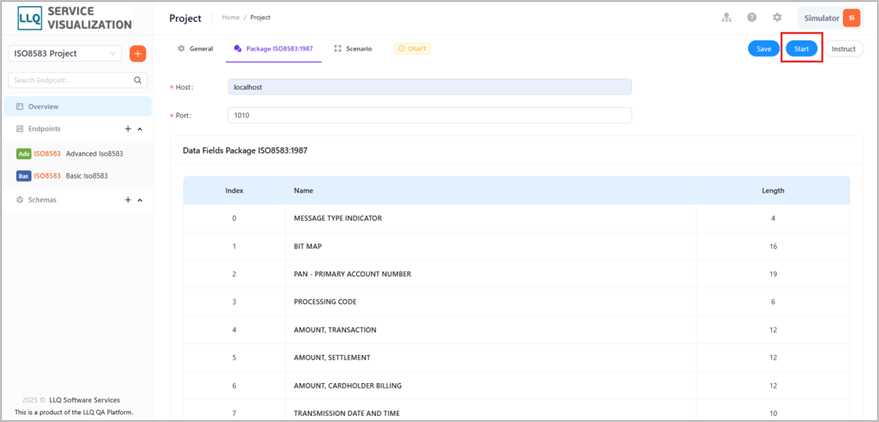Click LLQ Software Services footer link
The image size is (879, 422).
pyautogui.click(x=83, y=400)
